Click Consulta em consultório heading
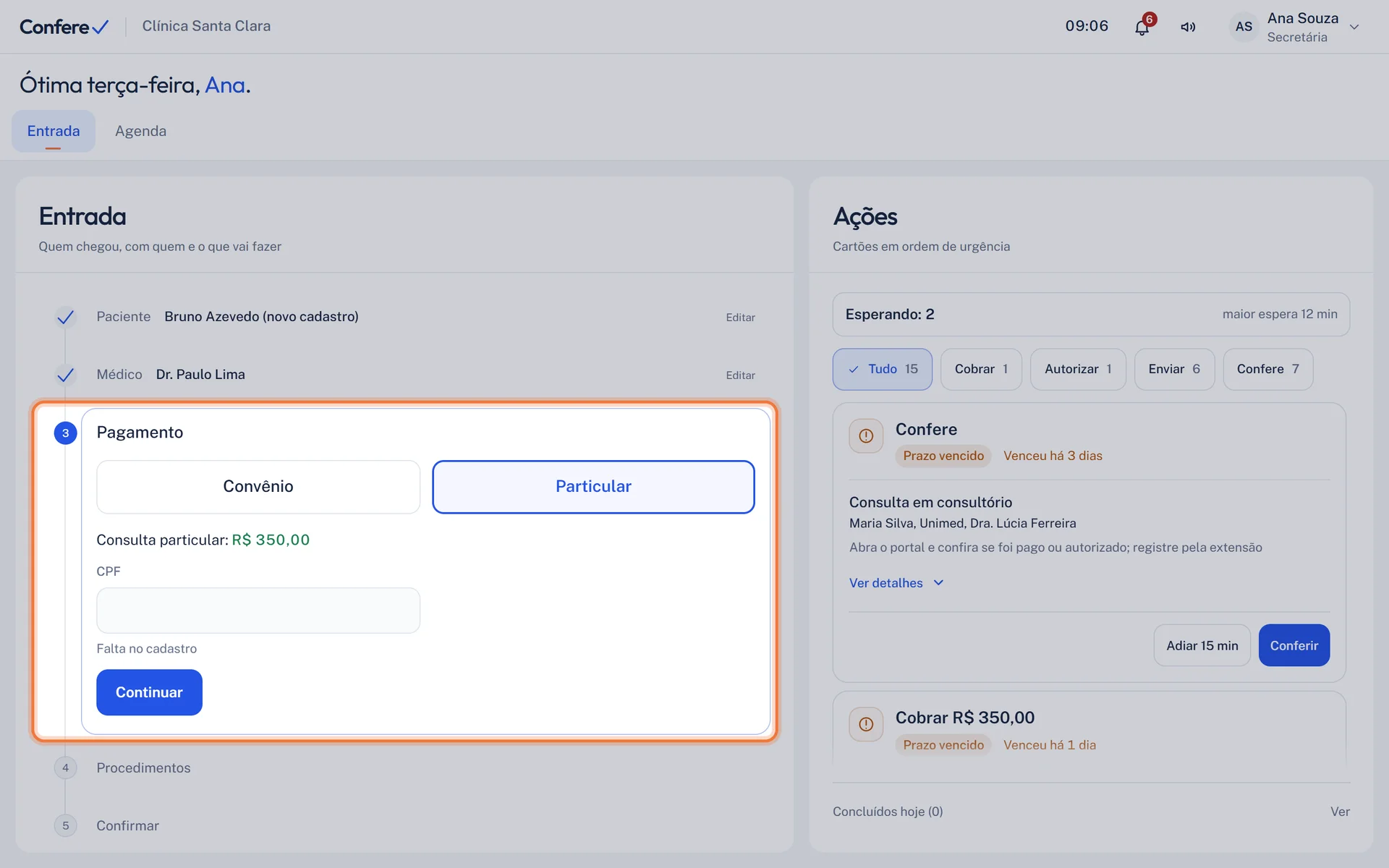The height and width of the screenshot is (868, 1389). pyautogui.click(x=930, y=502)
